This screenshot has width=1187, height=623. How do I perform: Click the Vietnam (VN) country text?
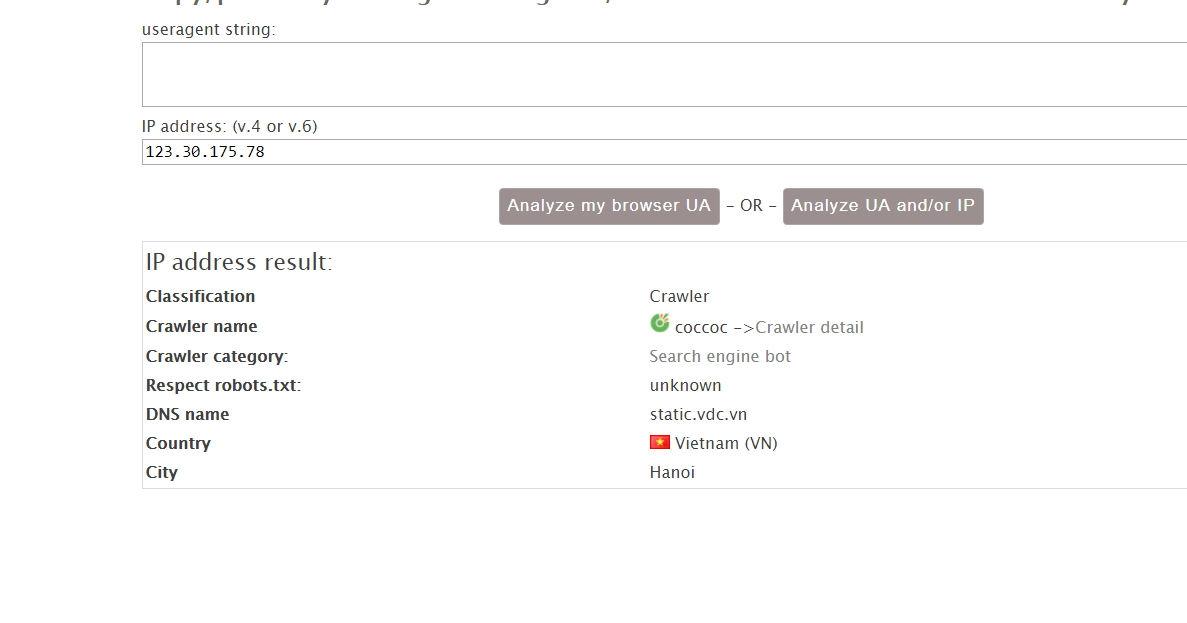tap(726, 443)
